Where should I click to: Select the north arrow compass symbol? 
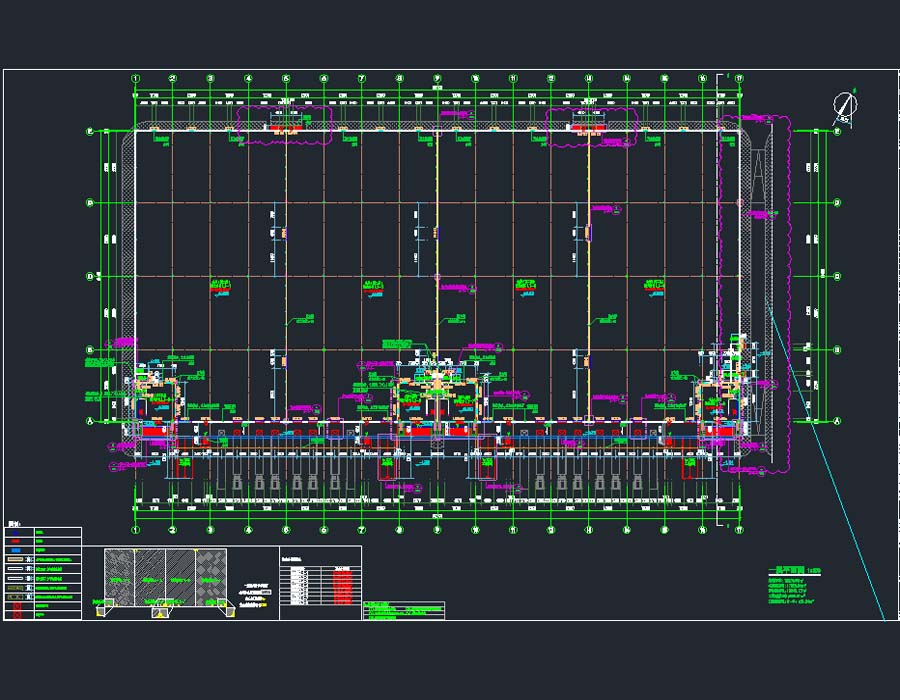pos(844,107)
